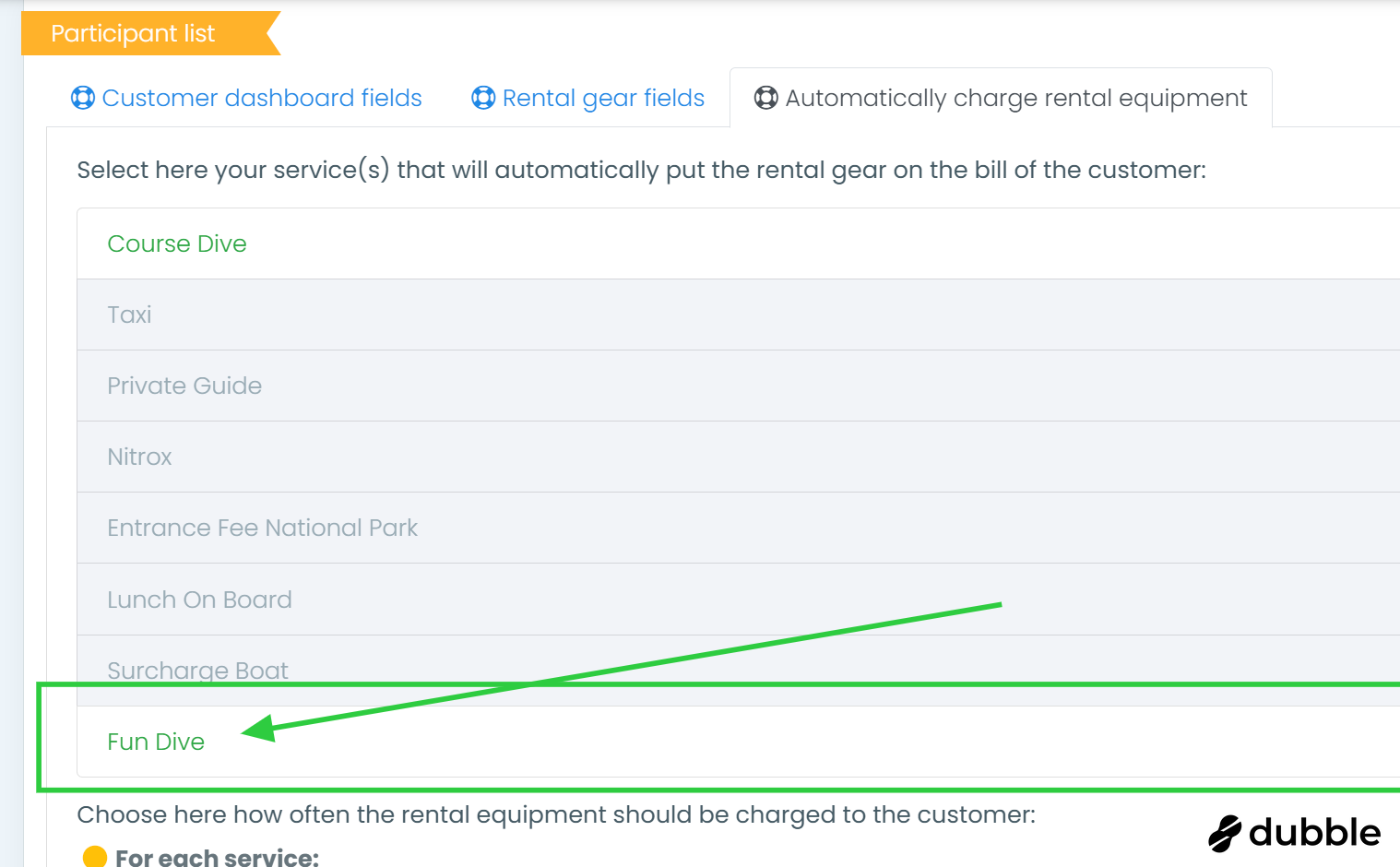Screen dimensions: 1400x867
Task: Enable the Taxi service option
Action: [129, 315]
